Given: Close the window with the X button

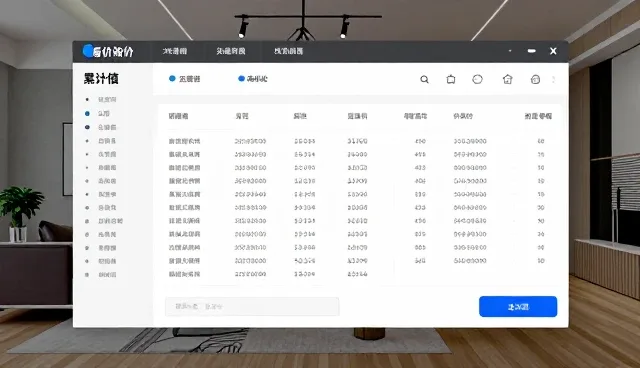Looking at the screenshot, I should 553,51.
